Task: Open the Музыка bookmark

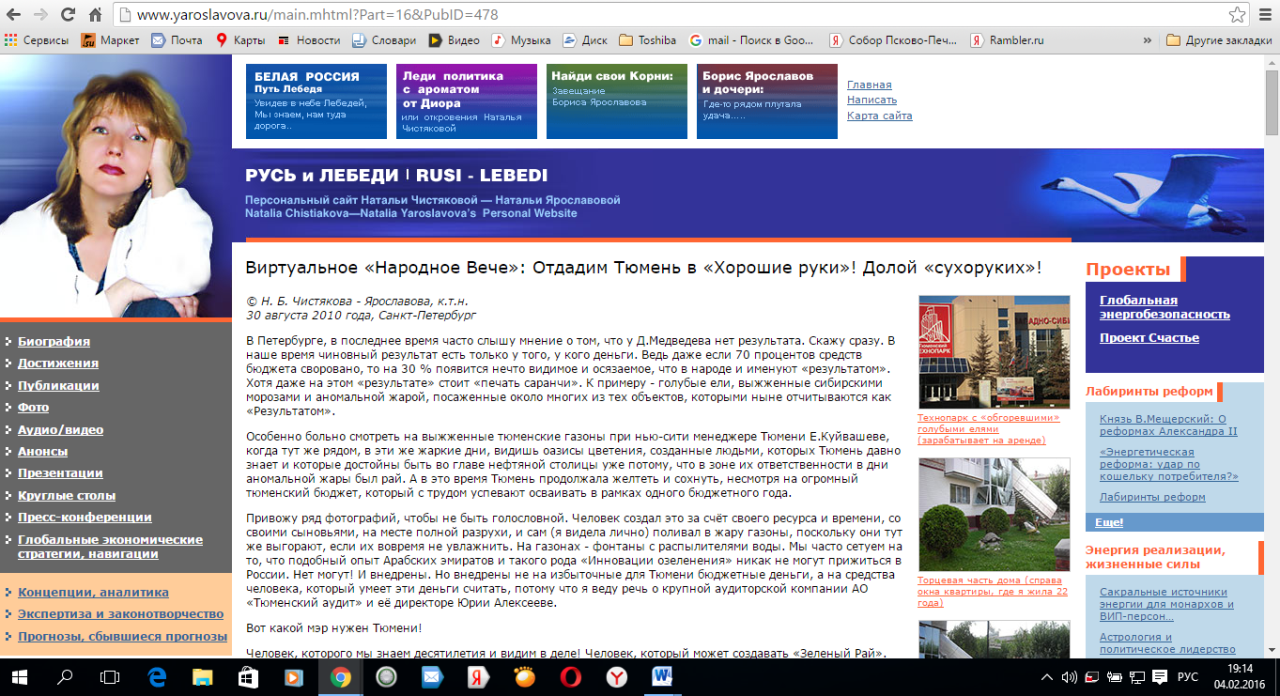Action: pos(520,41)
